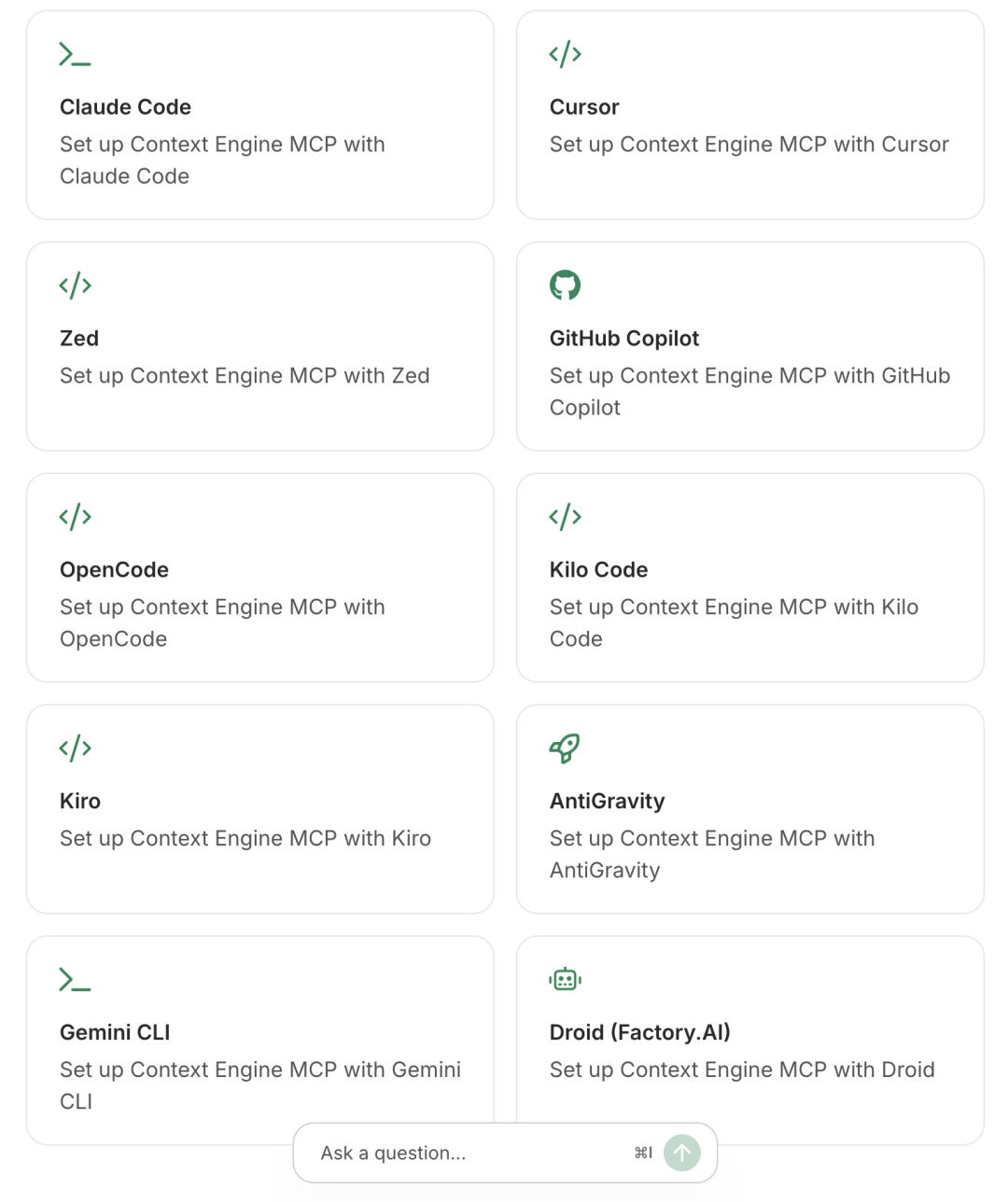Open the GitHub Copilot setup title
The height and width of the screenshot is (1202, 1008).
tap(623, 339)
